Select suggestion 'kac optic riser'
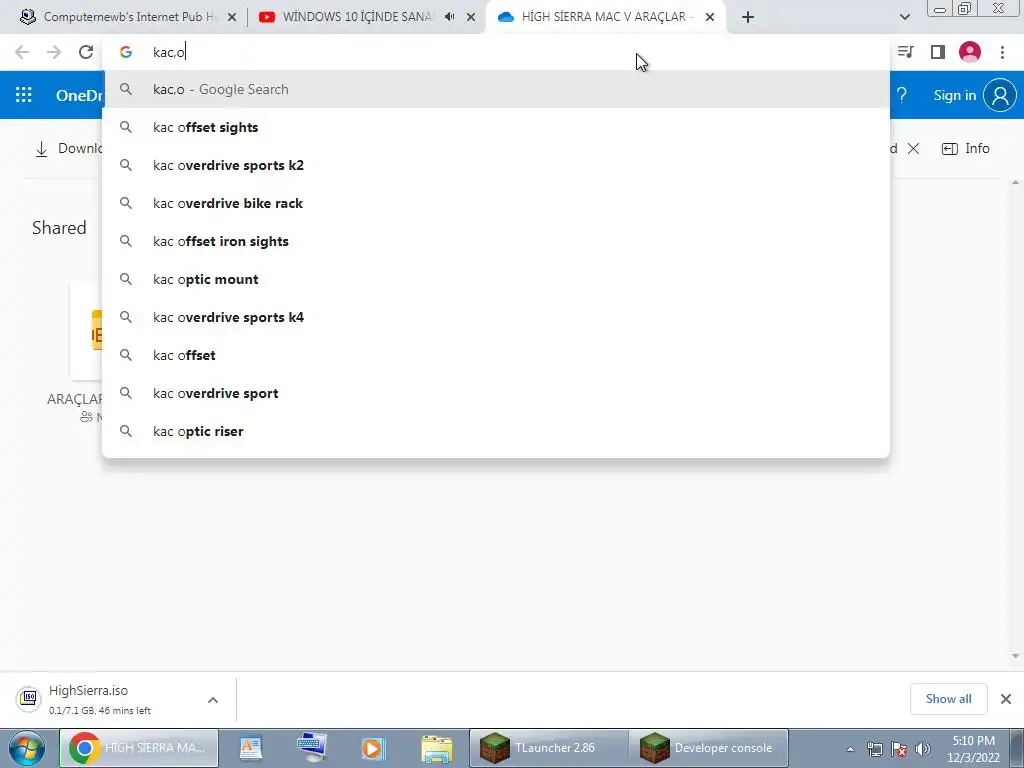Screen dimensions: 1024x768 tap(496, 431)
